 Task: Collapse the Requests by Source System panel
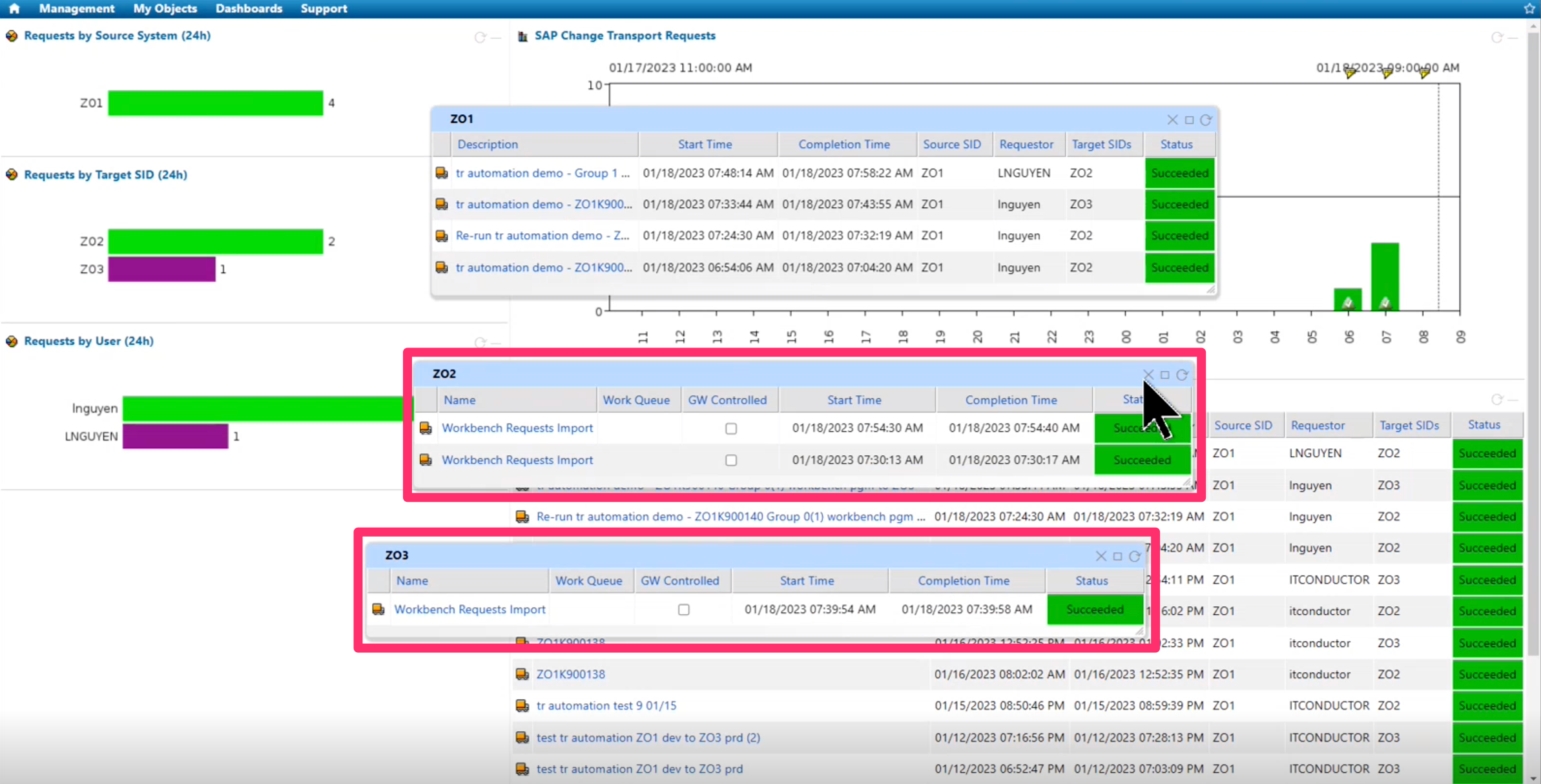tap(497, 37)
